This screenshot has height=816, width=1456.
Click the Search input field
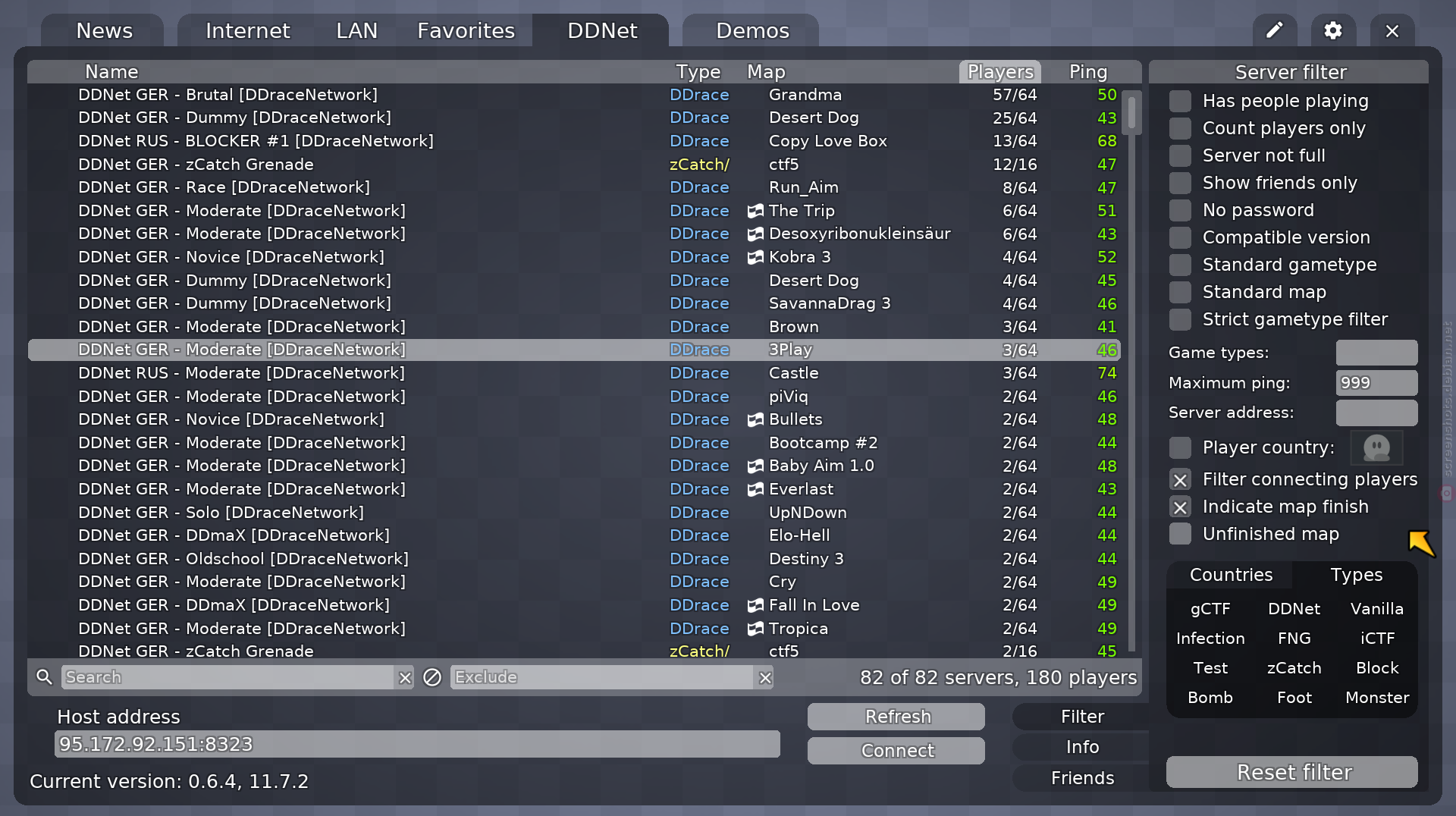(x=227, y=677)
